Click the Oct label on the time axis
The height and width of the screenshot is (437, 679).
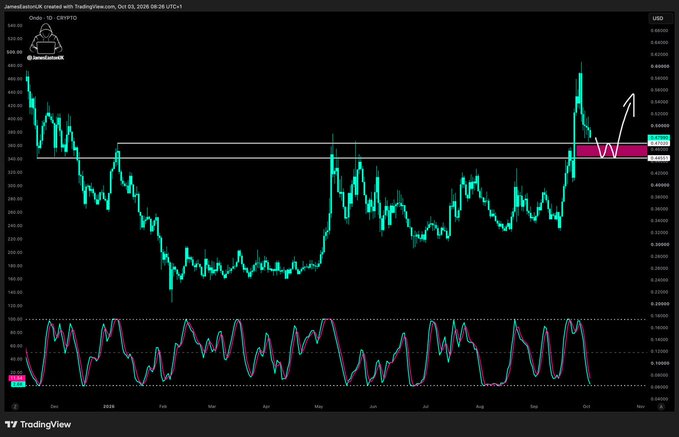coord(586,407)
